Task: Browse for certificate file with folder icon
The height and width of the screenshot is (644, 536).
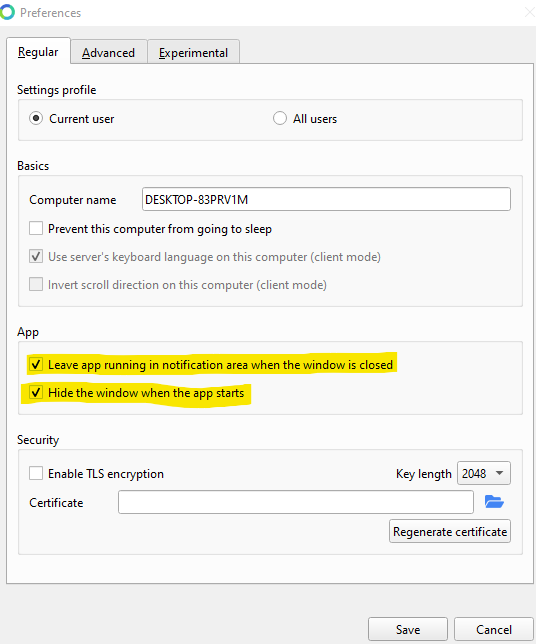Action: click(494, 502)
